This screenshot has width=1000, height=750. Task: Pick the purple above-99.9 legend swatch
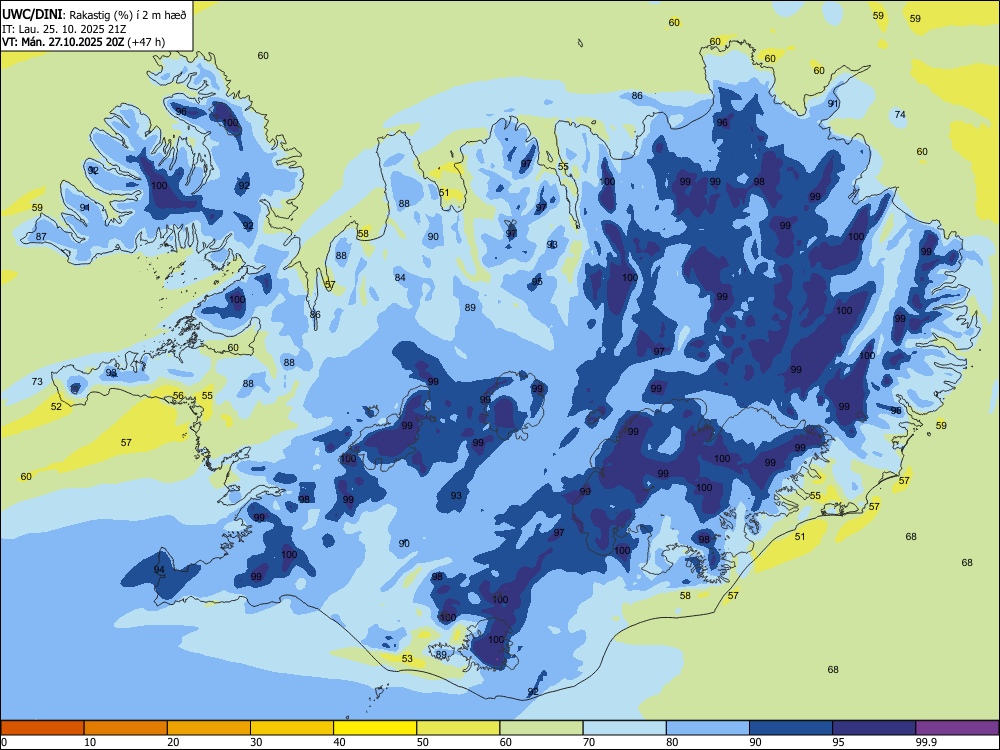tap(957, 728)
